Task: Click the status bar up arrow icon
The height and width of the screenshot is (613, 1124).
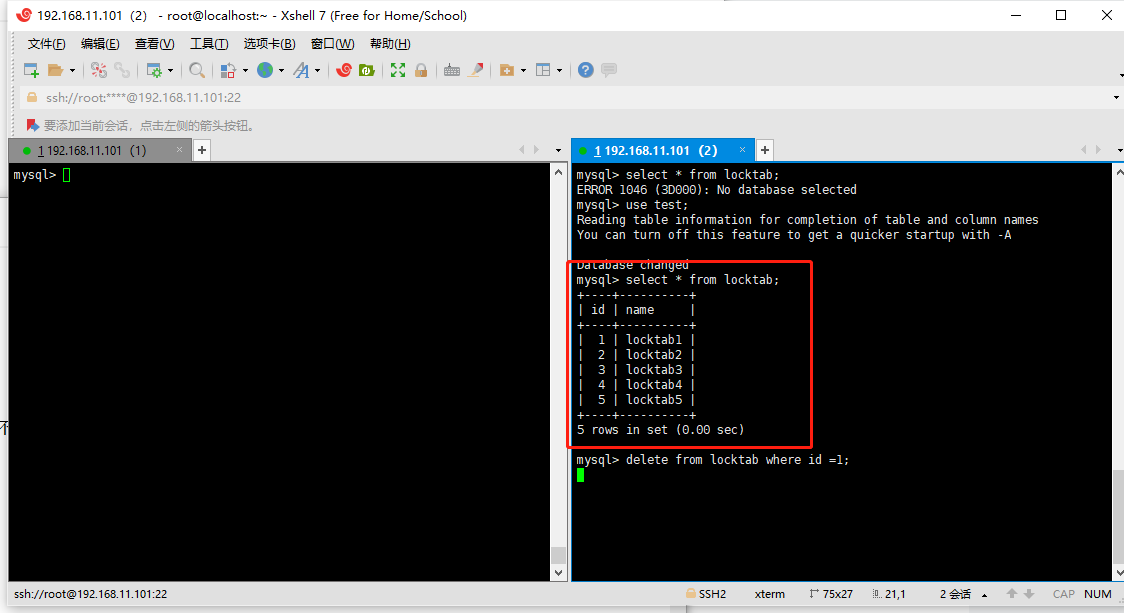Action: point(1011,594)
